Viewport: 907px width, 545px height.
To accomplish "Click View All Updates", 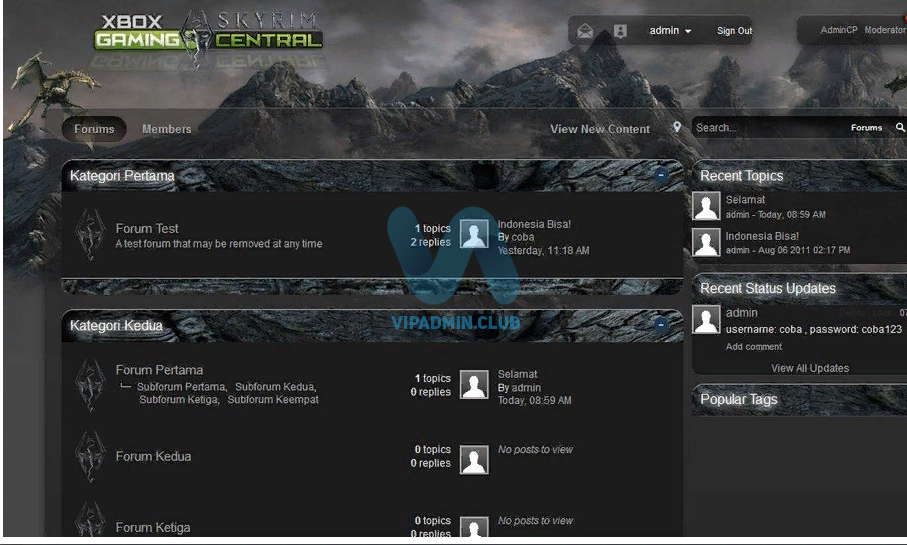I will pyautogui.click(x=810, y=368).
